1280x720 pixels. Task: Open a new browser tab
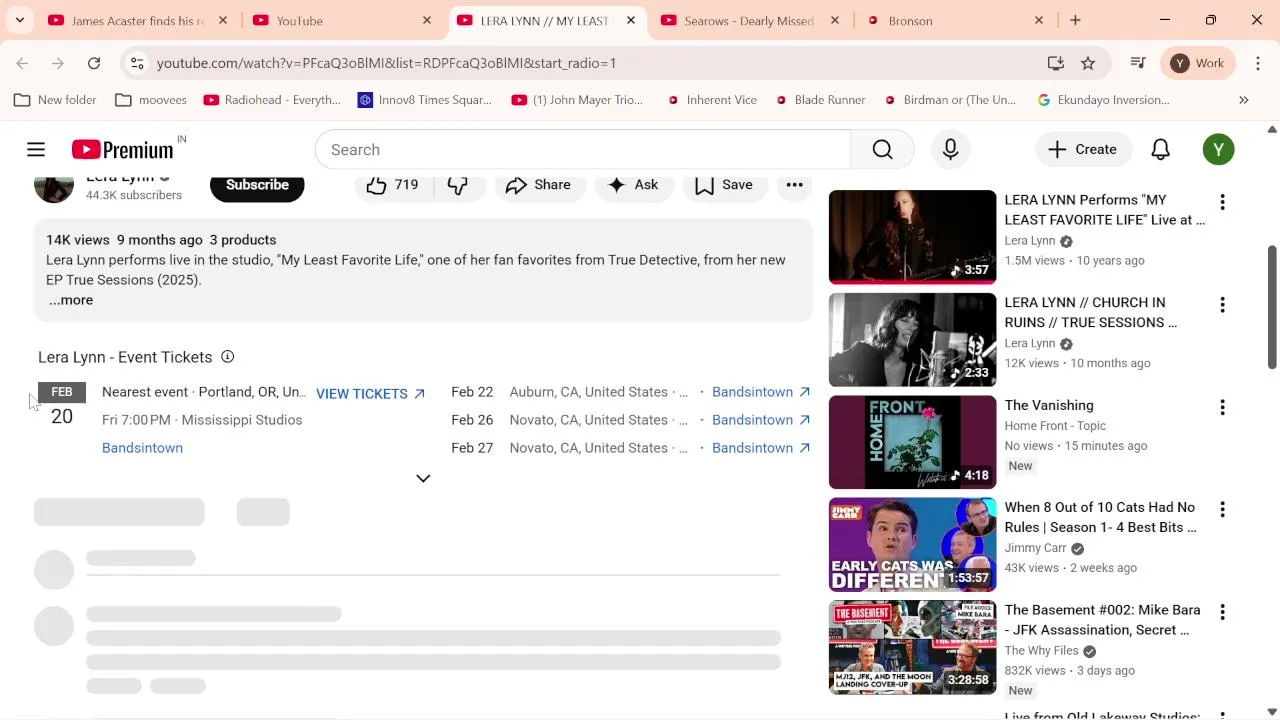[1075, 20]
